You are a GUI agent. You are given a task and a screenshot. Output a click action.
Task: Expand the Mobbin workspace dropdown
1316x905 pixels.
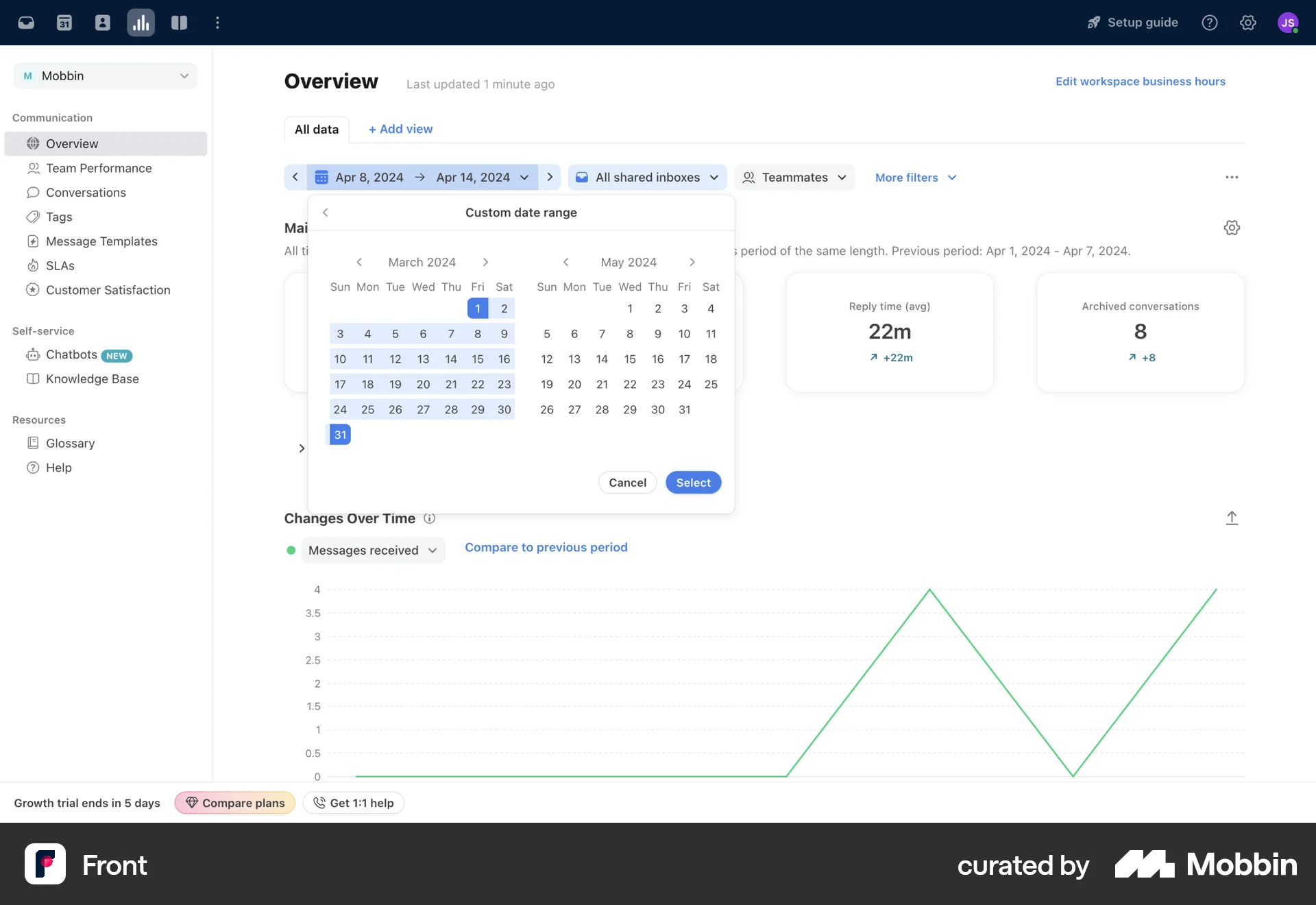click(x=104, y=75)
